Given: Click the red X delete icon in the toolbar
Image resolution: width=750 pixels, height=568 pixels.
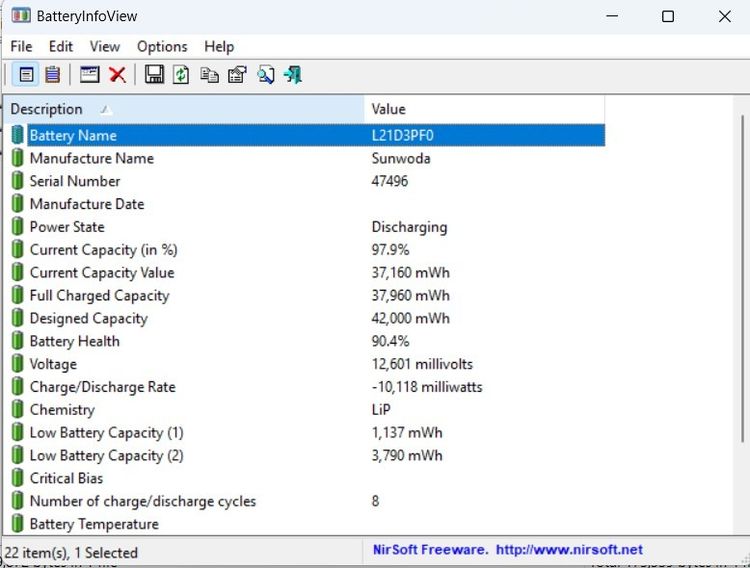Looking at the screenshot, I should tap(117, 75).
